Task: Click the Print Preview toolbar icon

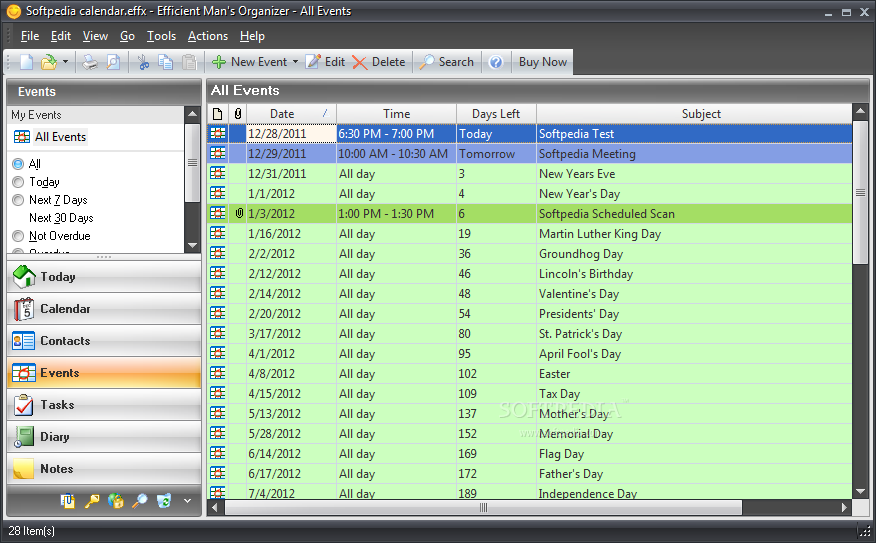Action: [x=113, y=62]
